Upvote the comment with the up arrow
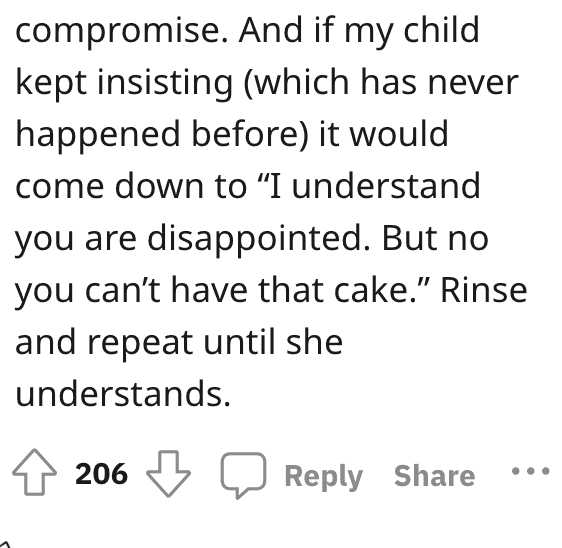The height and width of the screenshot is (548, 562). [x=34, y=472]
